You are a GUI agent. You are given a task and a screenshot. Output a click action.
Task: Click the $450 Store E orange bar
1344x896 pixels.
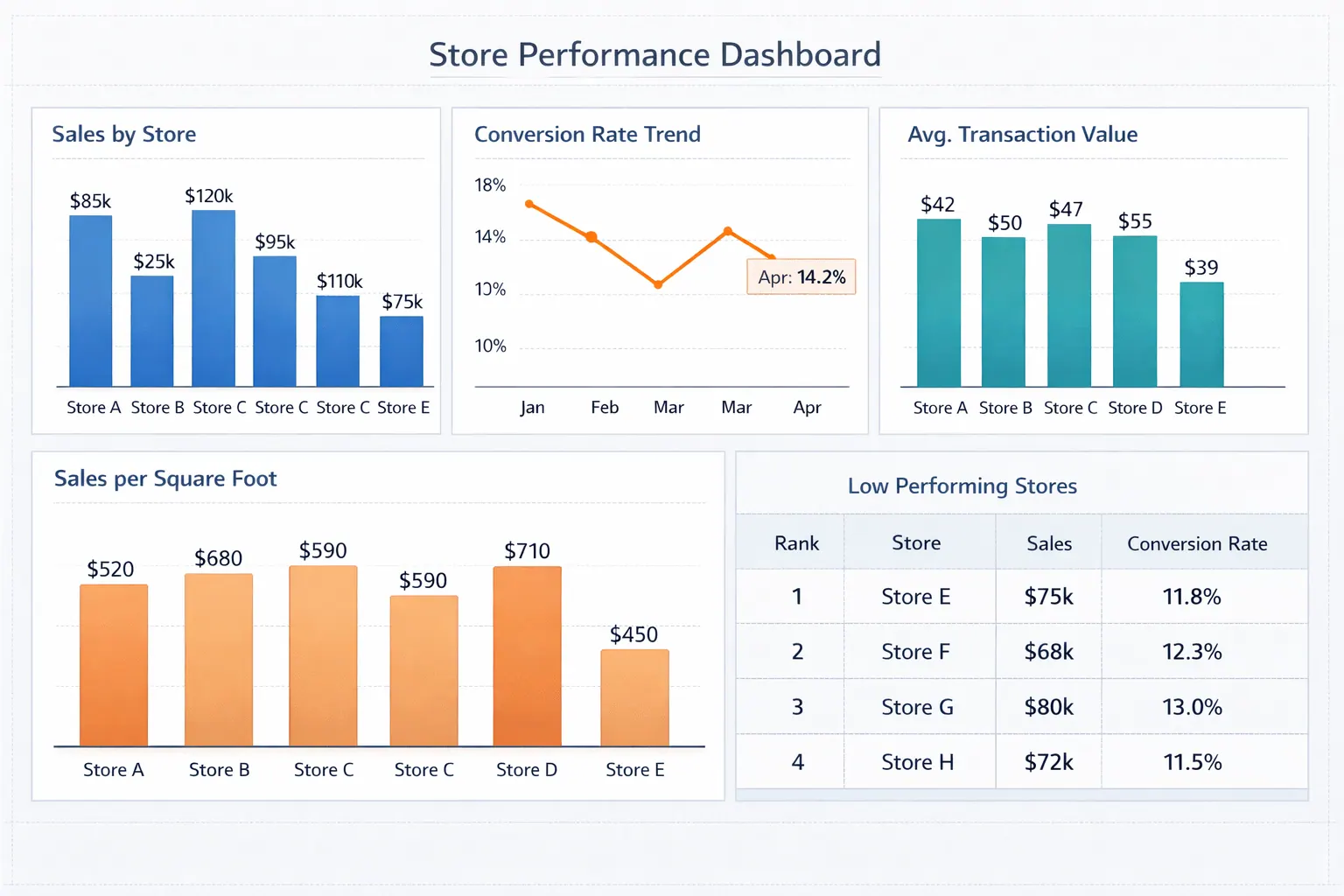click(634, 698)
